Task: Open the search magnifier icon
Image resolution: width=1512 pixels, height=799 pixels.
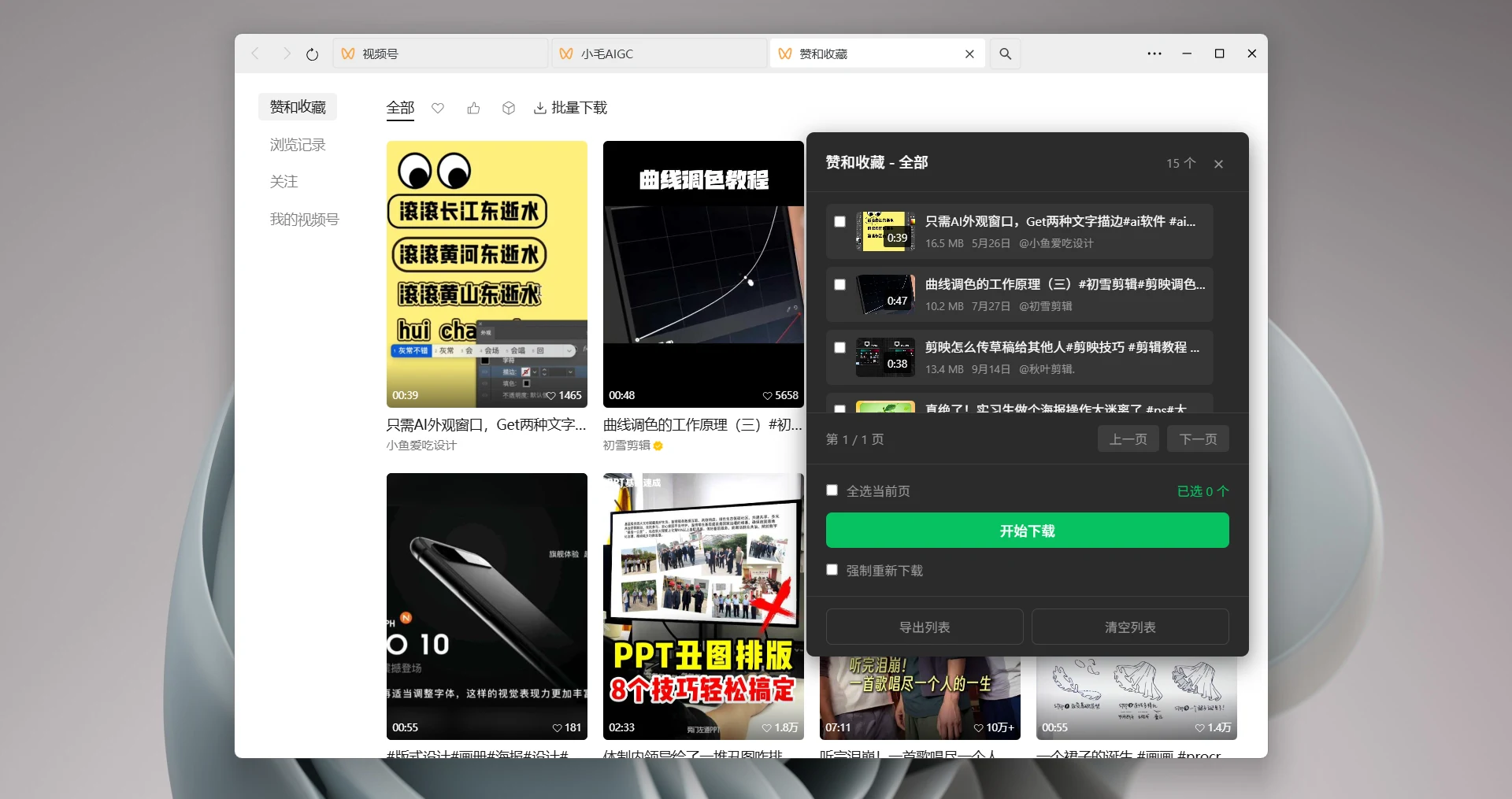Action: point(1006,54)
